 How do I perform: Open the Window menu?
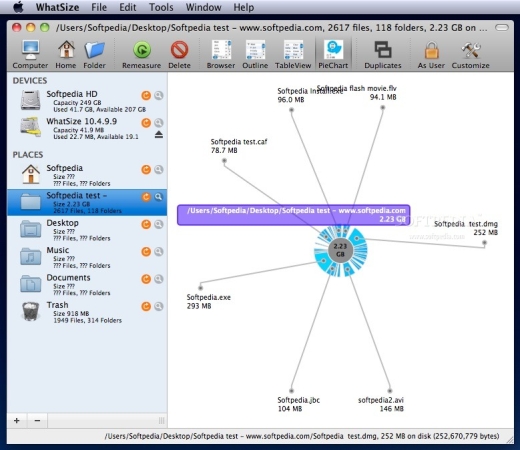tap(203, 7)
